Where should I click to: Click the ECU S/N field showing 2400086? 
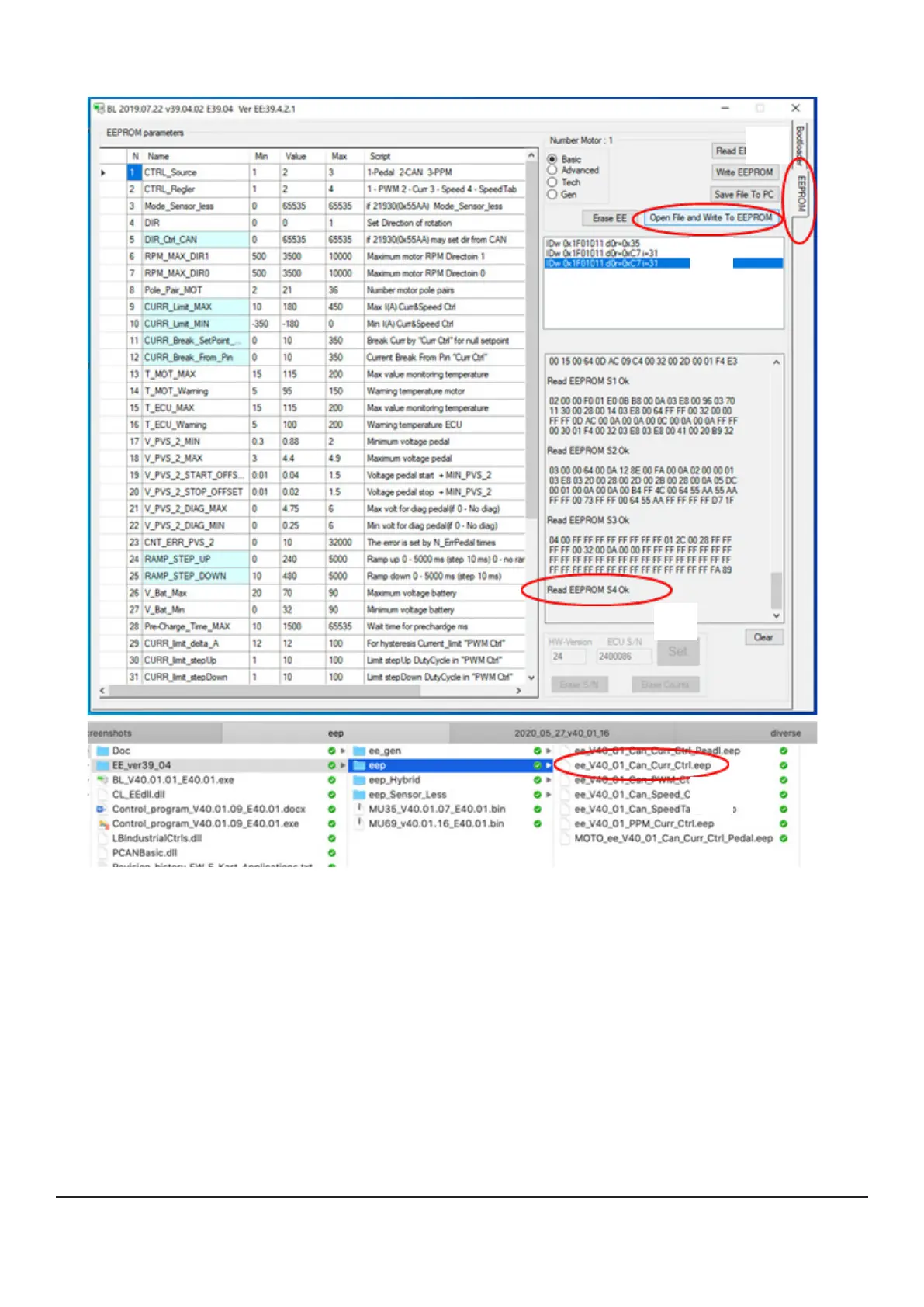click(624, 657)
